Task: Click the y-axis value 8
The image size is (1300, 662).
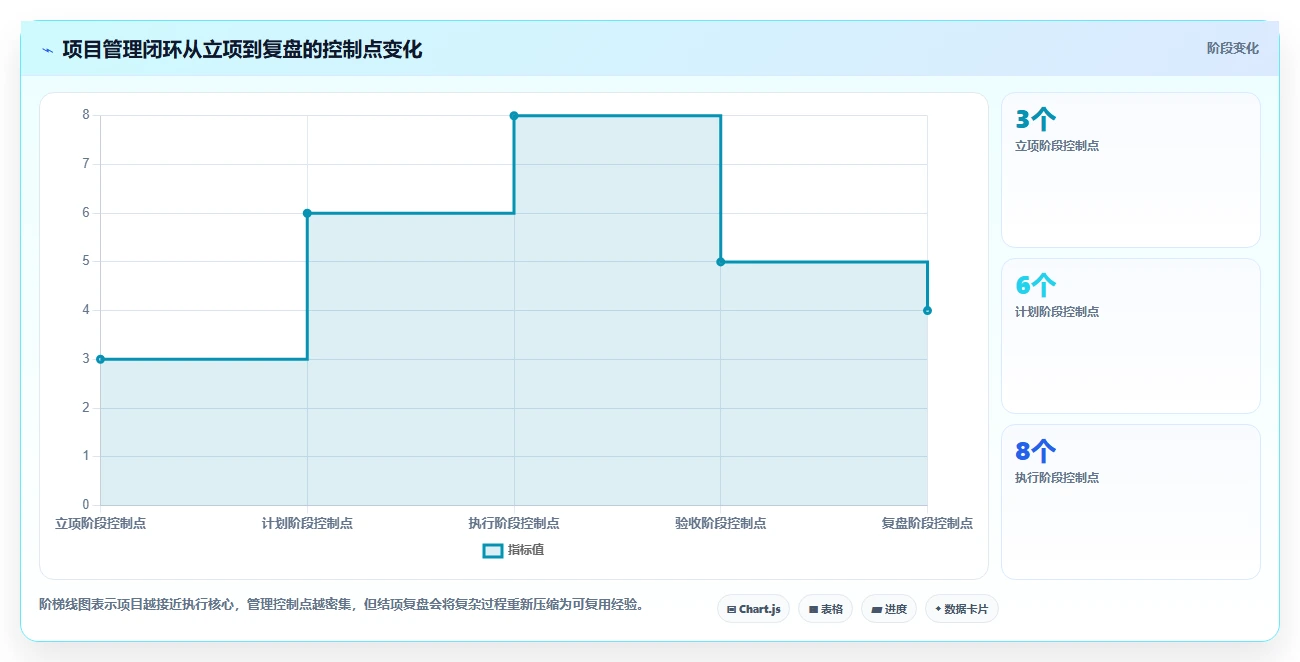Action: pyautogui.click(x=86, y=115)
